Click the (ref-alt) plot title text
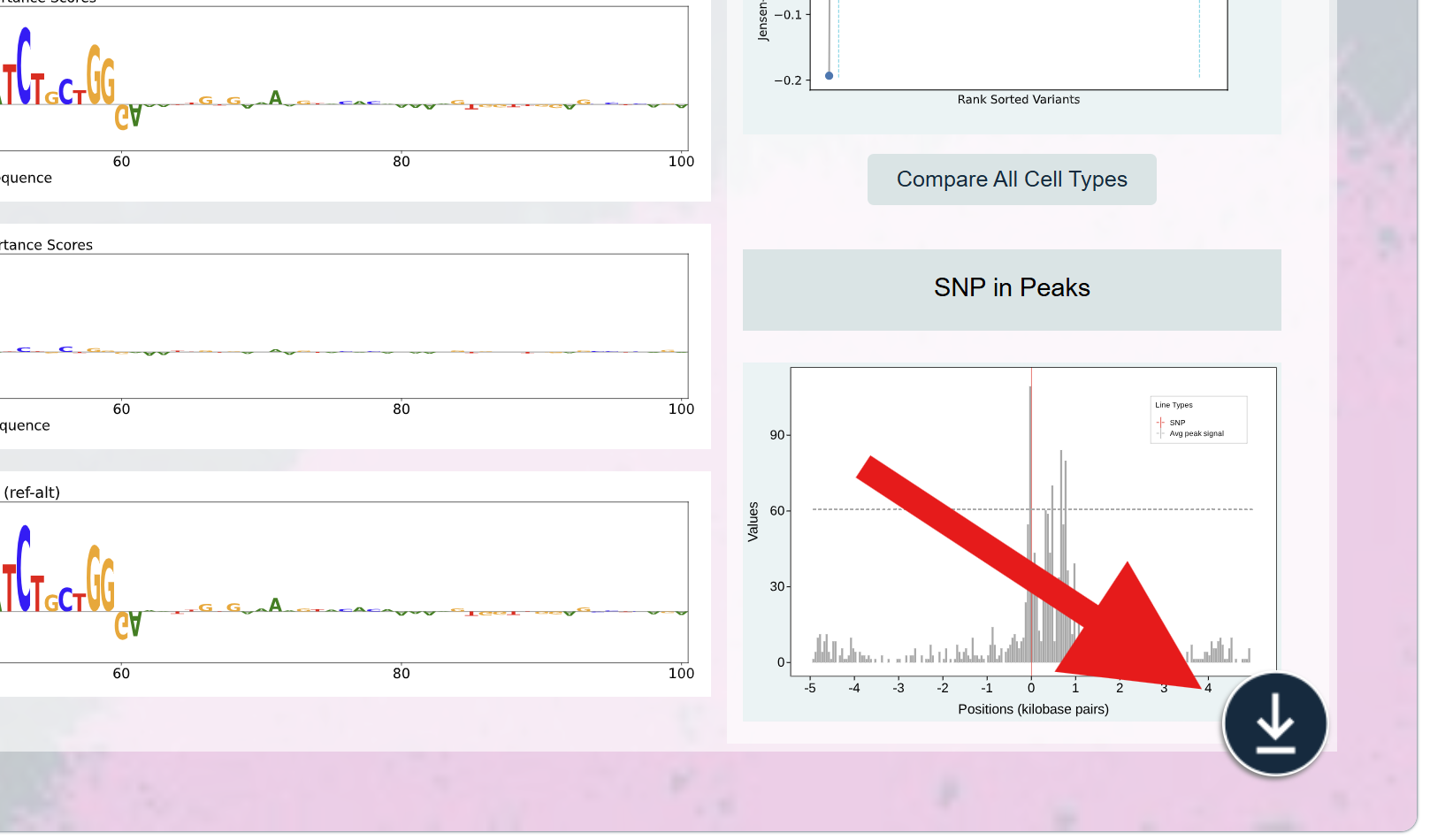1430x840 pixels. pyautogui.click(x=32, y=493)
